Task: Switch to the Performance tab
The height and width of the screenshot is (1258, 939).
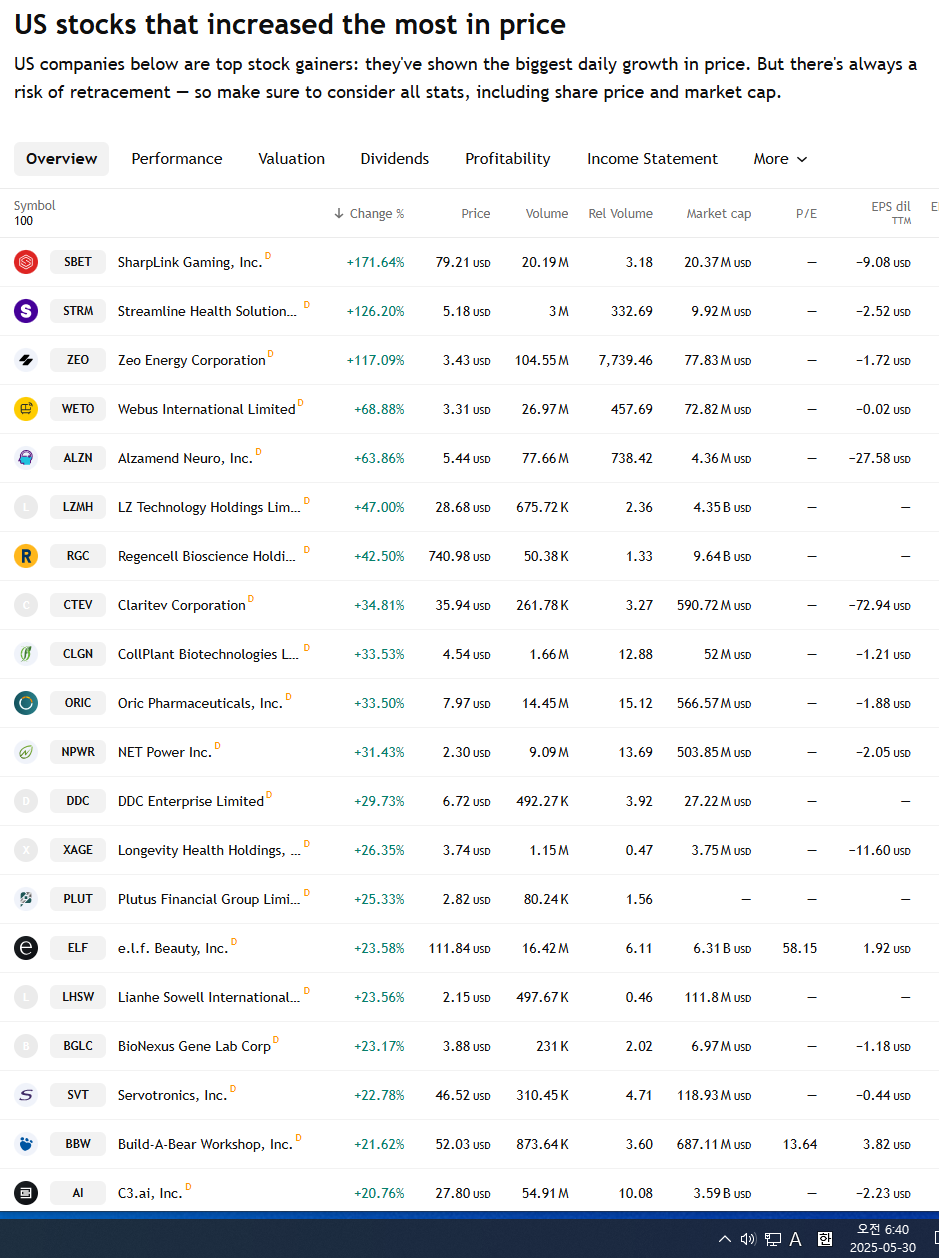Action: pyautogui.click(x=177, y=159)
